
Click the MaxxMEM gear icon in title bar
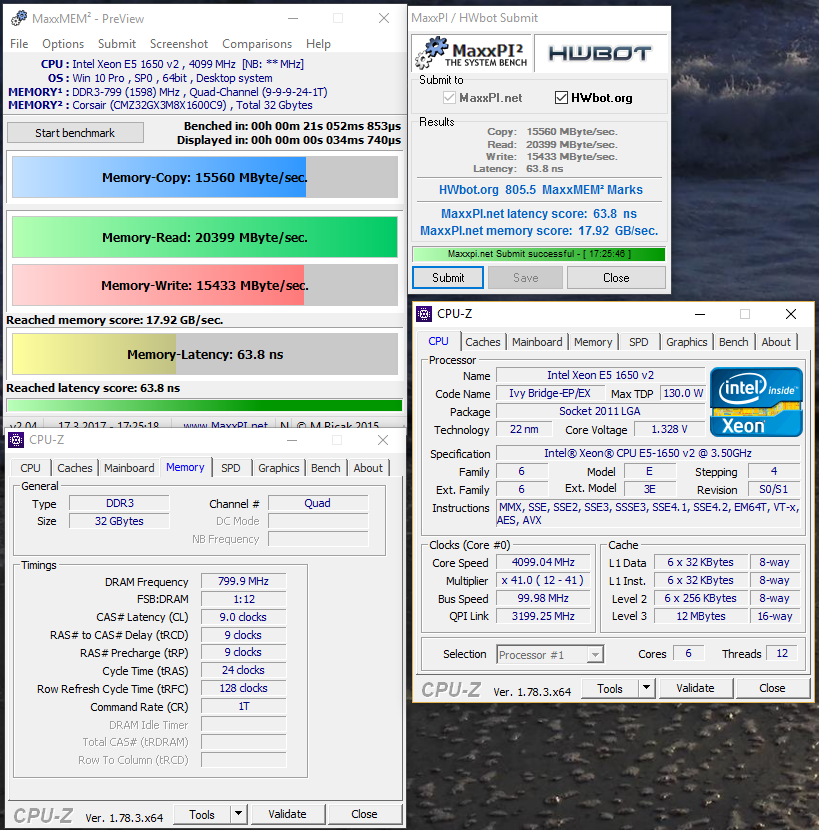[x=19, y=18]
